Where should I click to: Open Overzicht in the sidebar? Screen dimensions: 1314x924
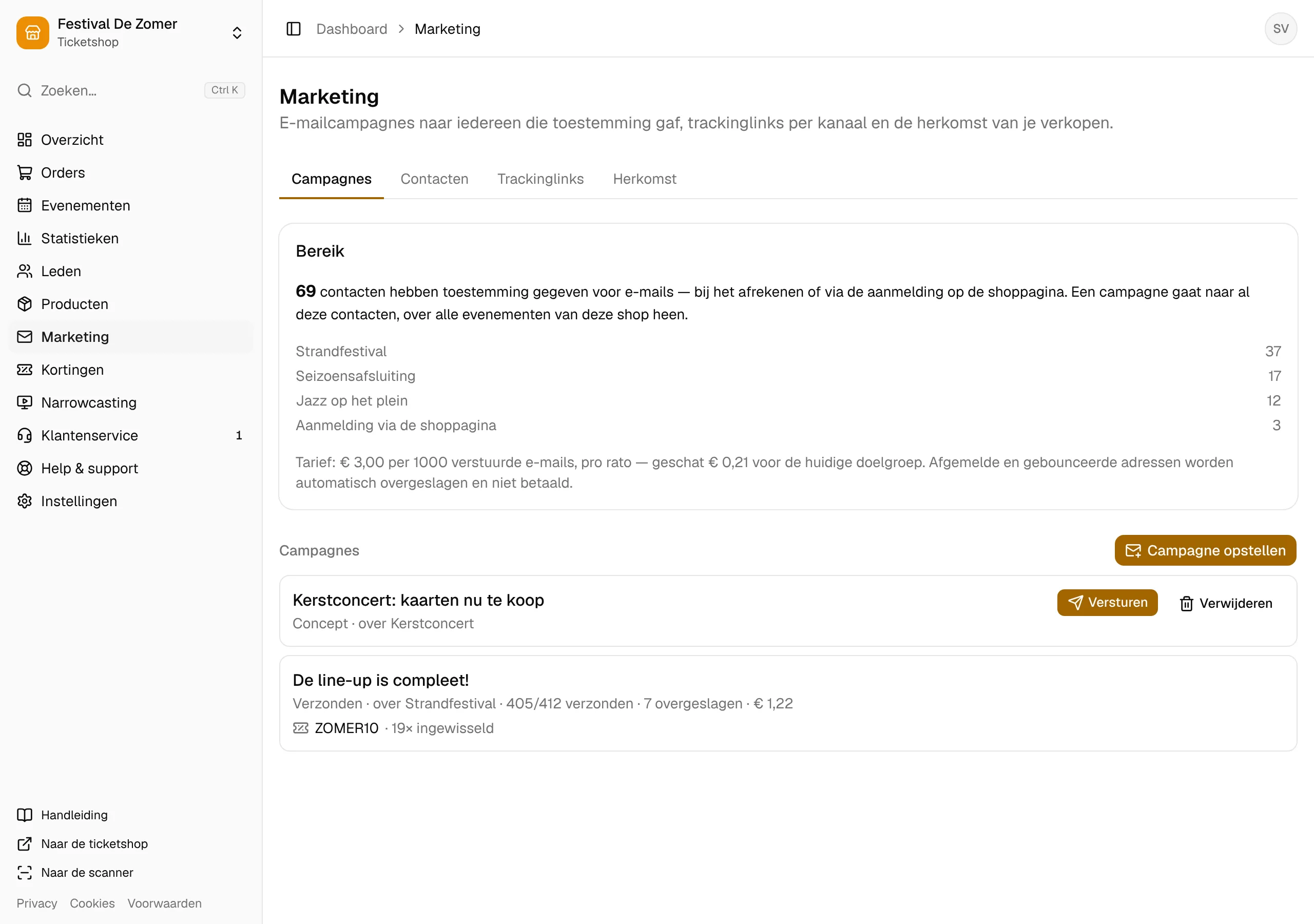click(x=131, y=140)
